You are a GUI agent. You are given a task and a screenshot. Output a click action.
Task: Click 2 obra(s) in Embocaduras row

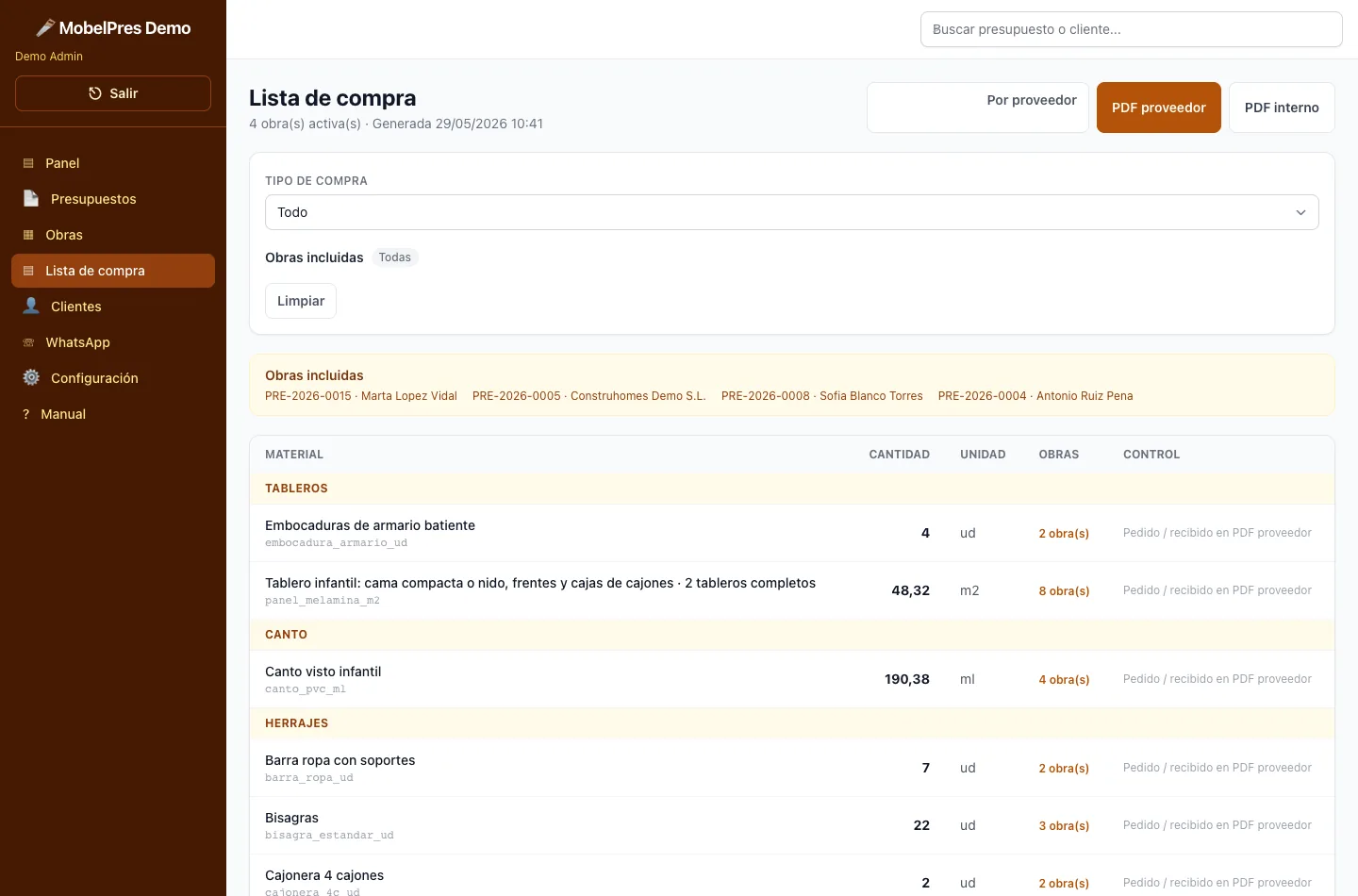1064,534
